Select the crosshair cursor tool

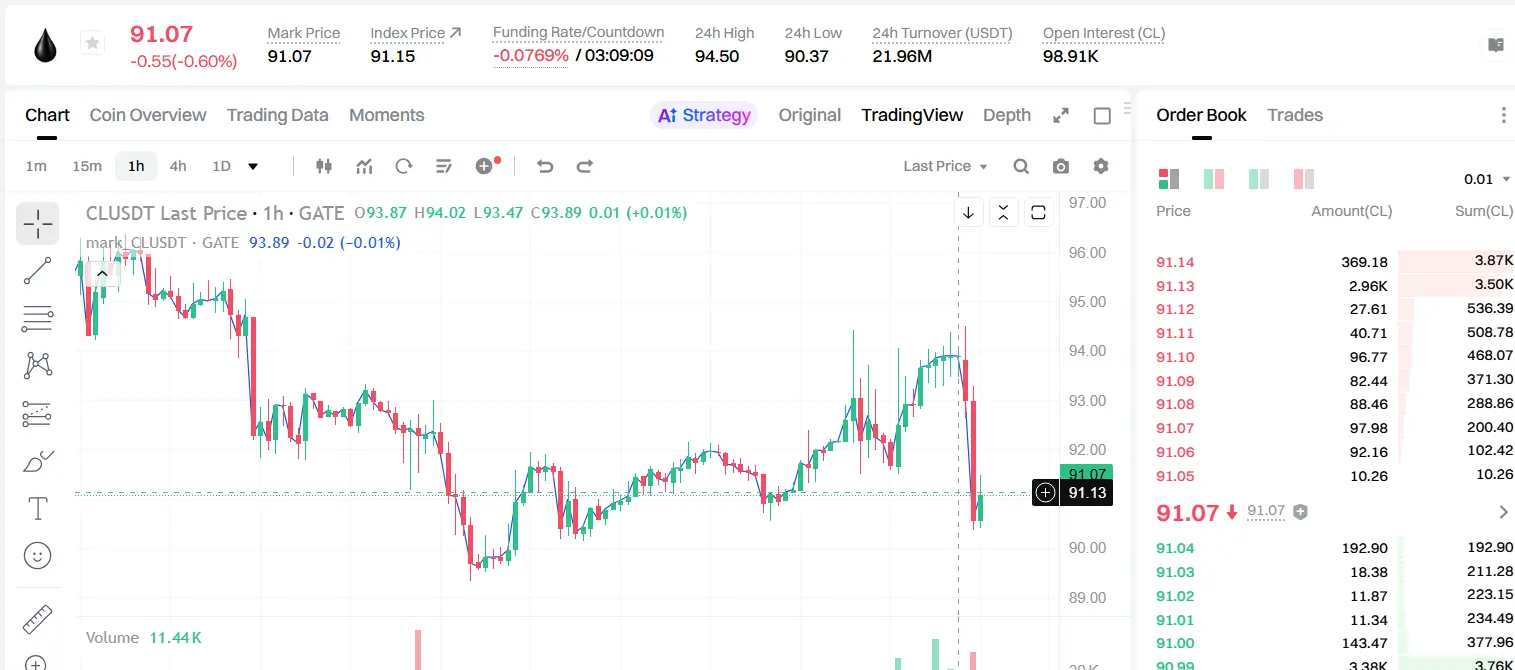click(38, 224)
